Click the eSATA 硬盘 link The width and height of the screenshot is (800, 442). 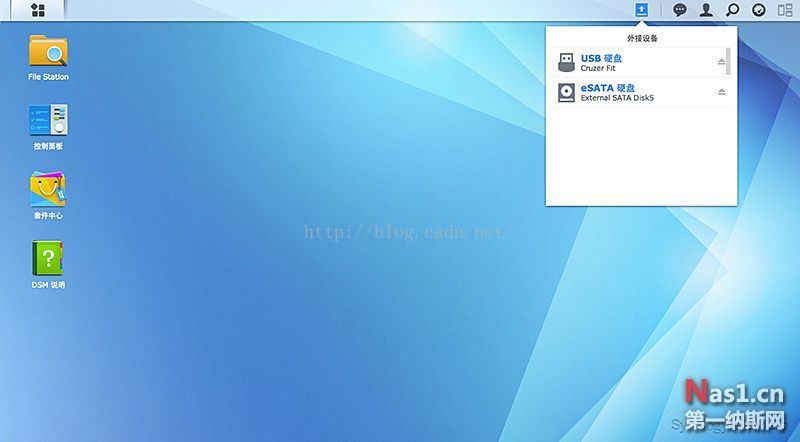pyautogui.click(x=607, y=88)
